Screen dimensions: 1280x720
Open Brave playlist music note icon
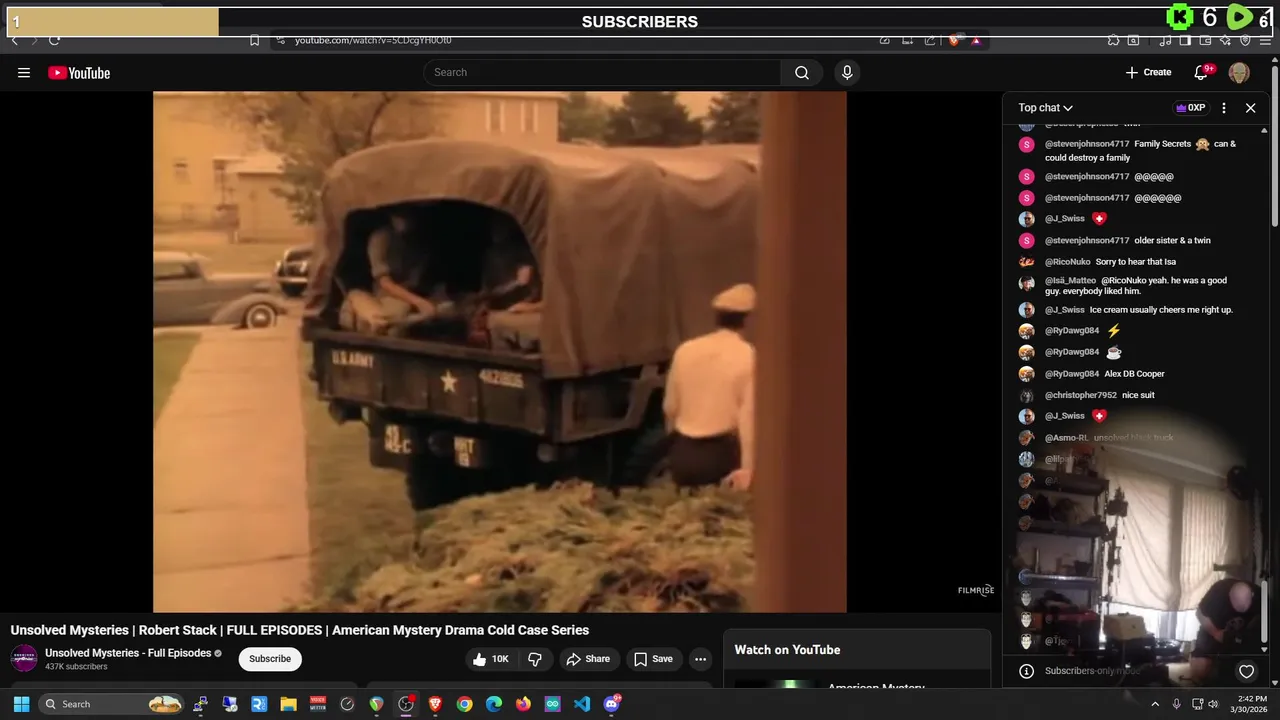1165,41
